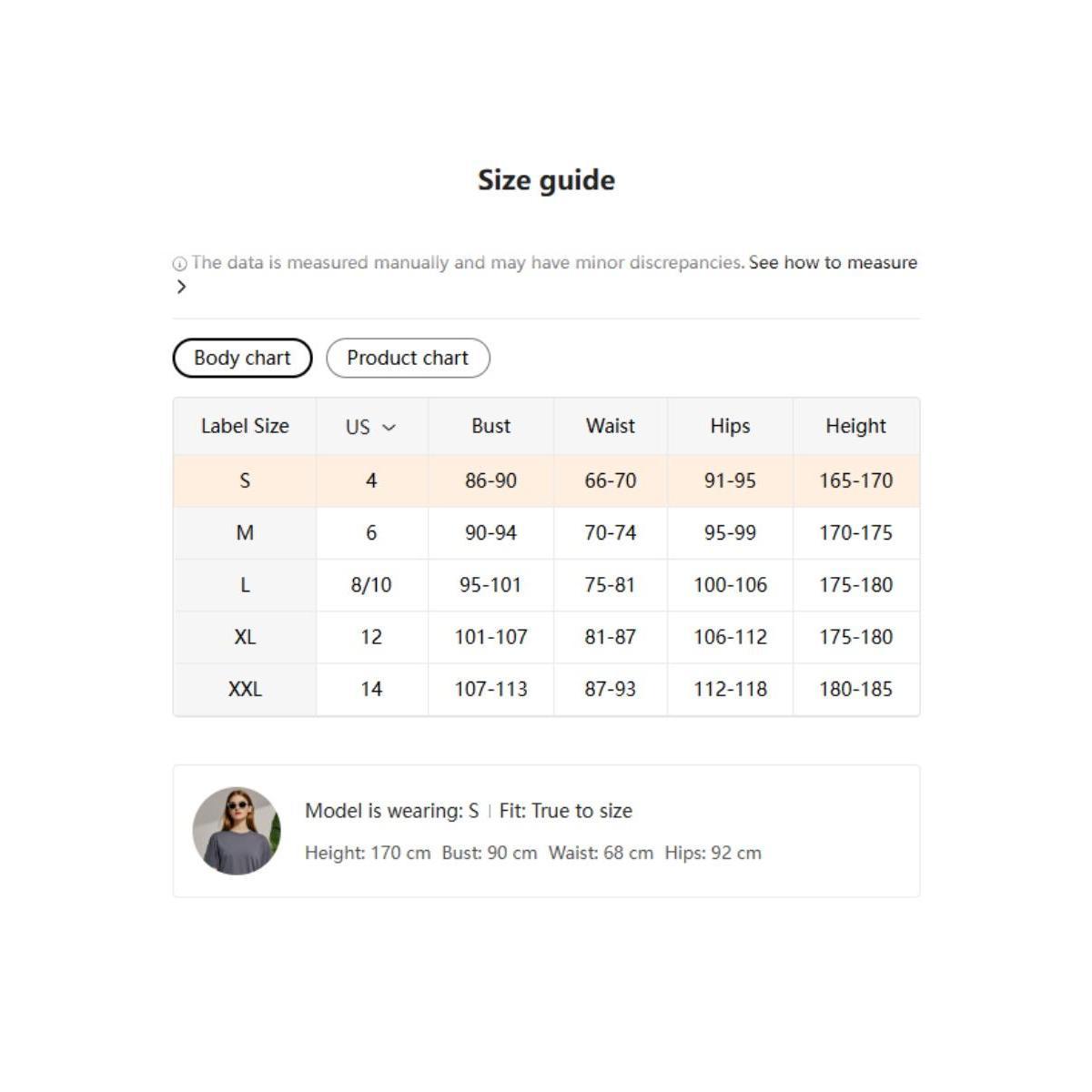
Task: Click the Waist column header
Action: pos(611,426)
